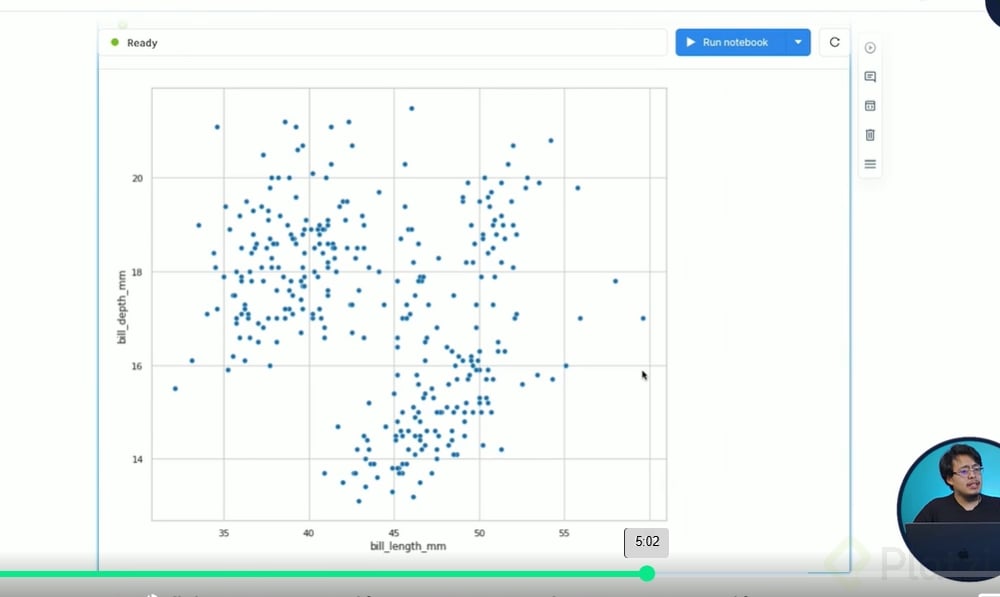
Task: Click the refresh kernel icon
Action: click(x=834, y=42)
